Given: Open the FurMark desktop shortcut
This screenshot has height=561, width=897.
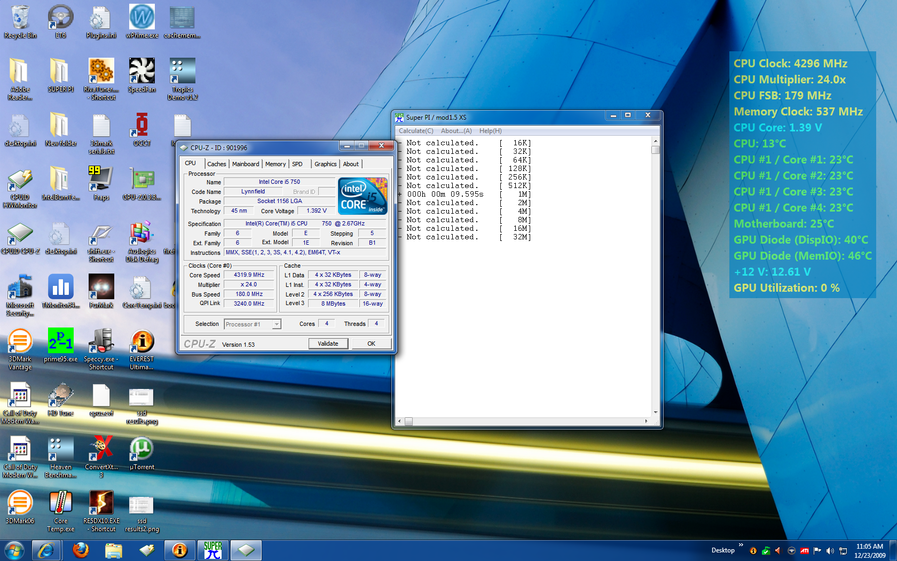Looking at the screenshot, I should 101,292.
